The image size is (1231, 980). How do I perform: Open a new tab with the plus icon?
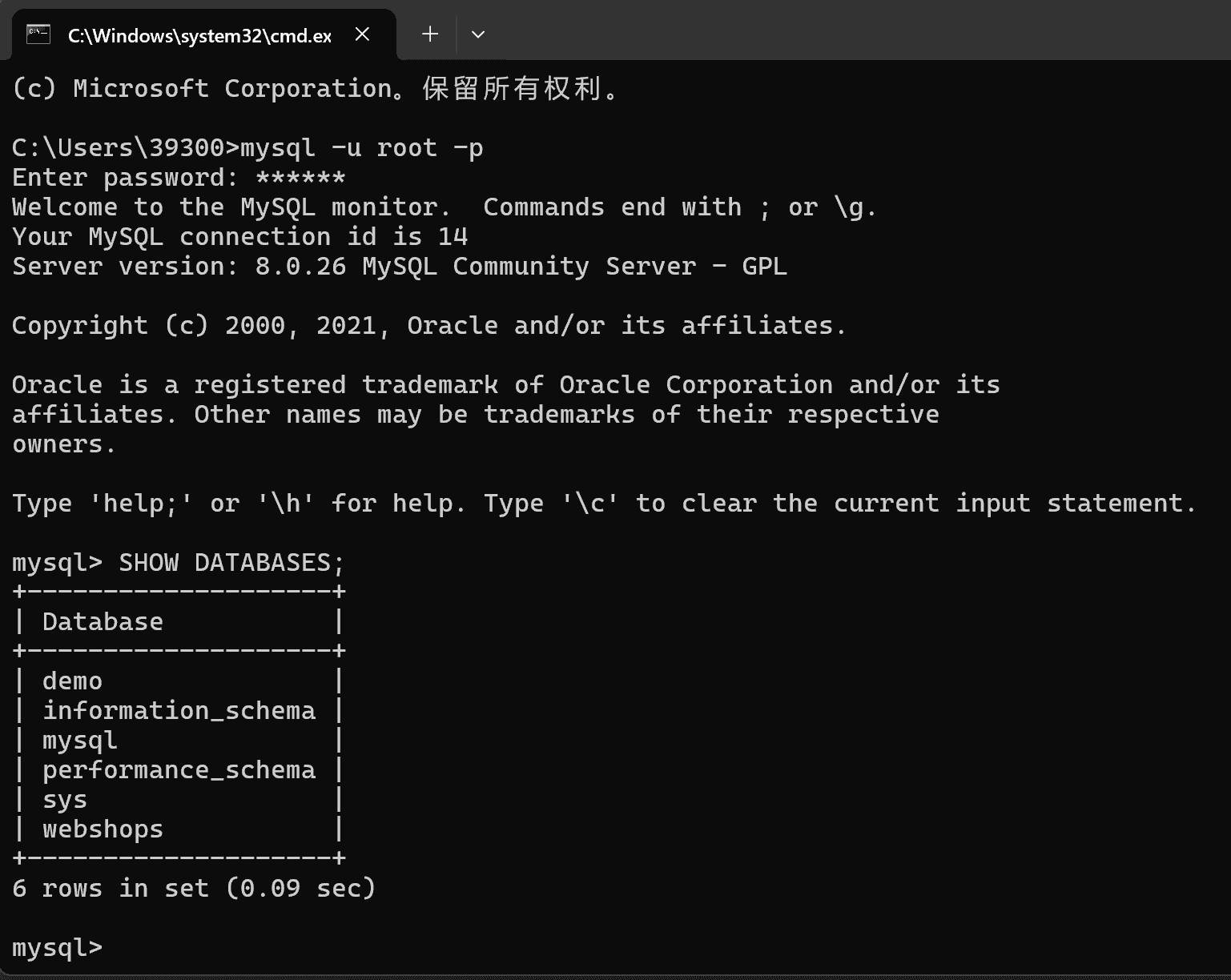tap(430, 34)
